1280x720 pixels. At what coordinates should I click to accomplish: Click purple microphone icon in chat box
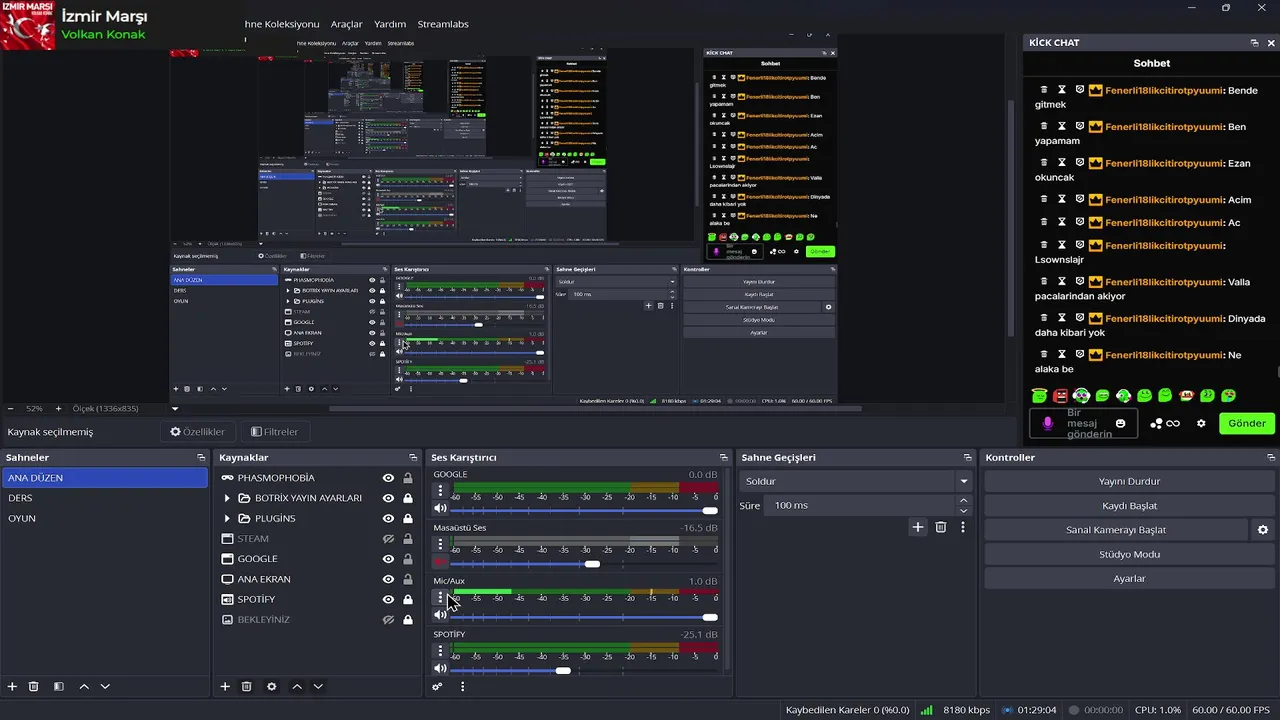tap(1048, 423)
